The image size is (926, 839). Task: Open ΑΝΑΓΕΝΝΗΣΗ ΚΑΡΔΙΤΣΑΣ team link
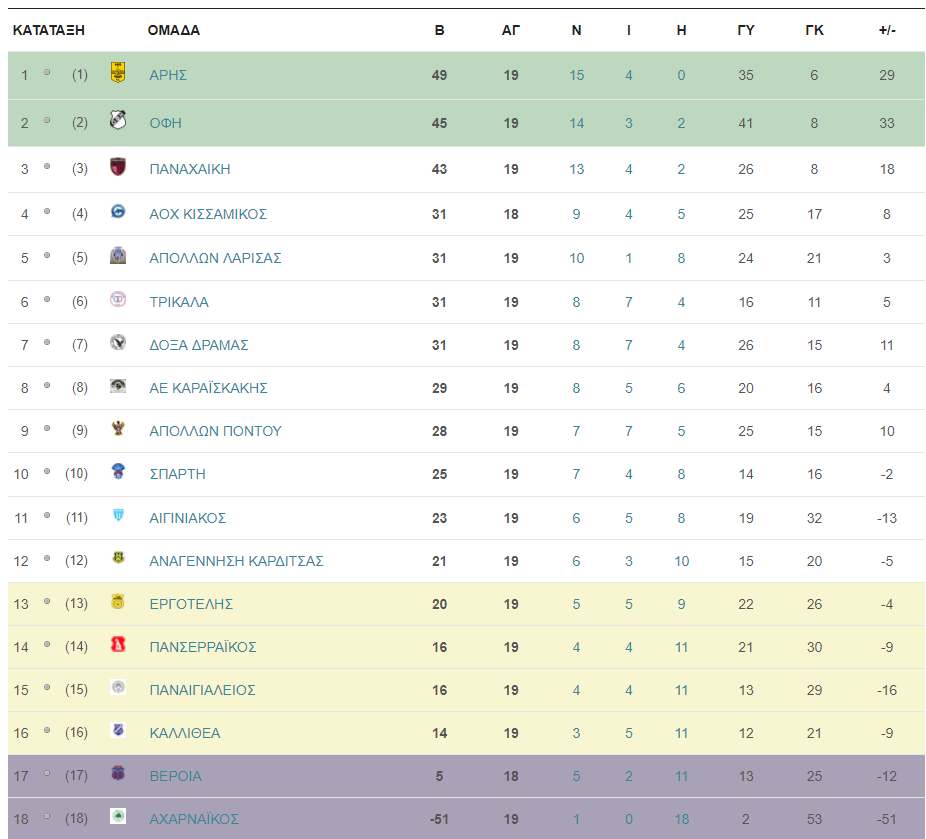(x=236, y=561)
